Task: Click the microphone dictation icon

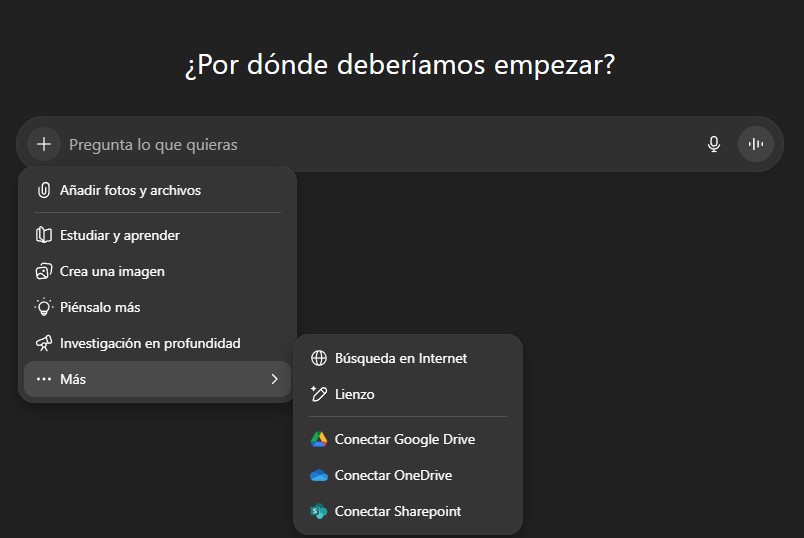Action: [x=714, y=144]
